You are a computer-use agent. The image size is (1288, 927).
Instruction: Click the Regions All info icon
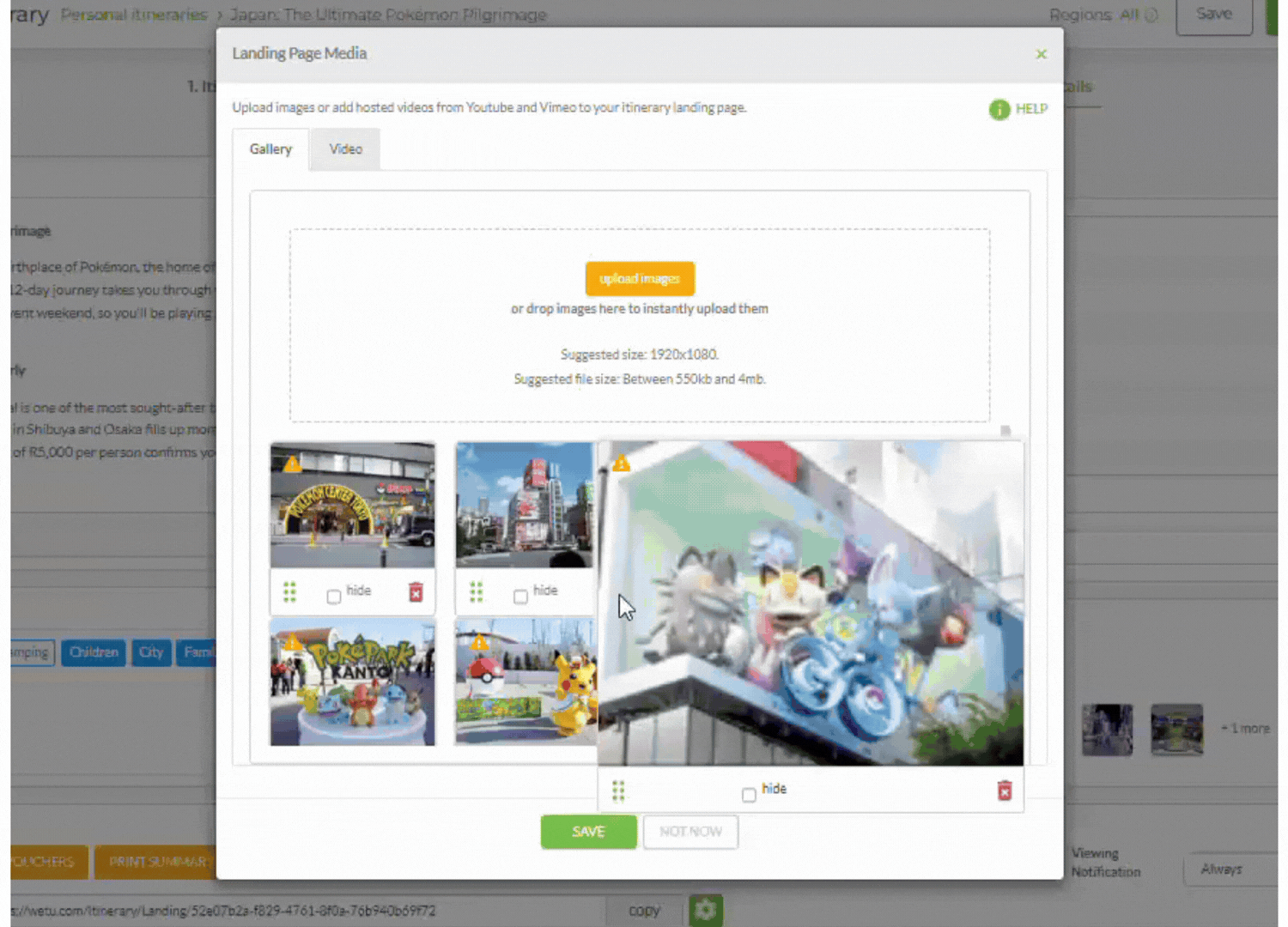coord(1151,15)
